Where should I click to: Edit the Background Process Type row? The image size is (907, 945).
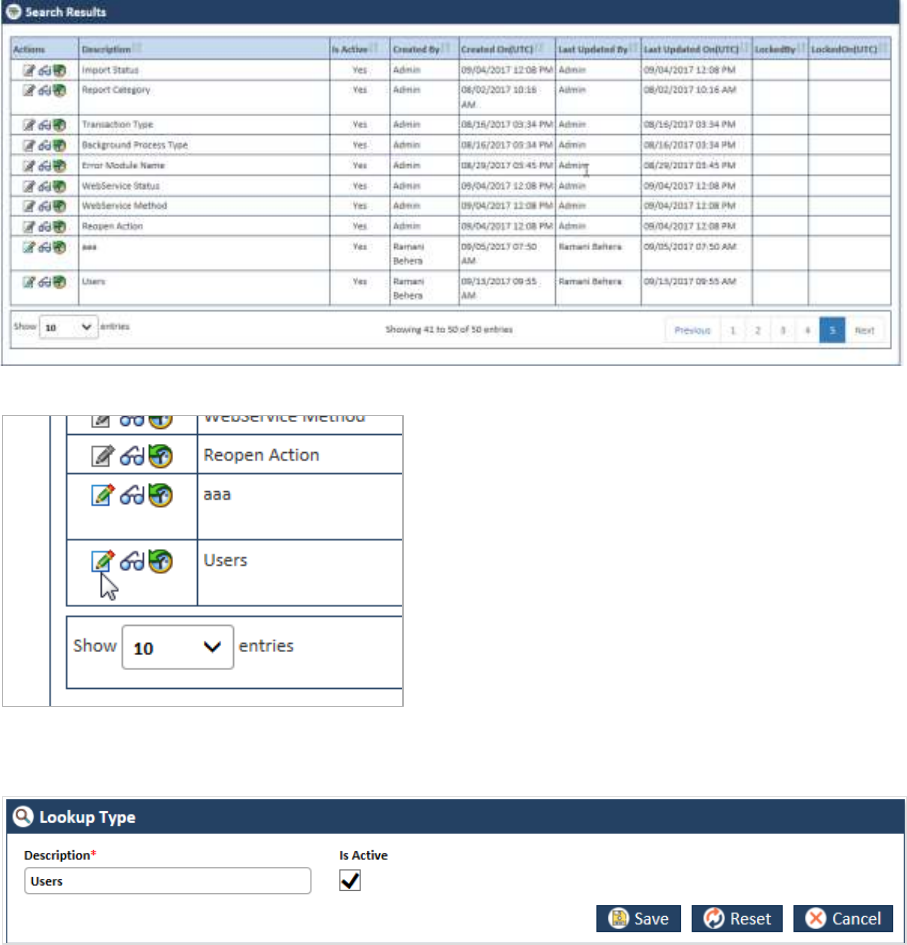tap(28, 145)
